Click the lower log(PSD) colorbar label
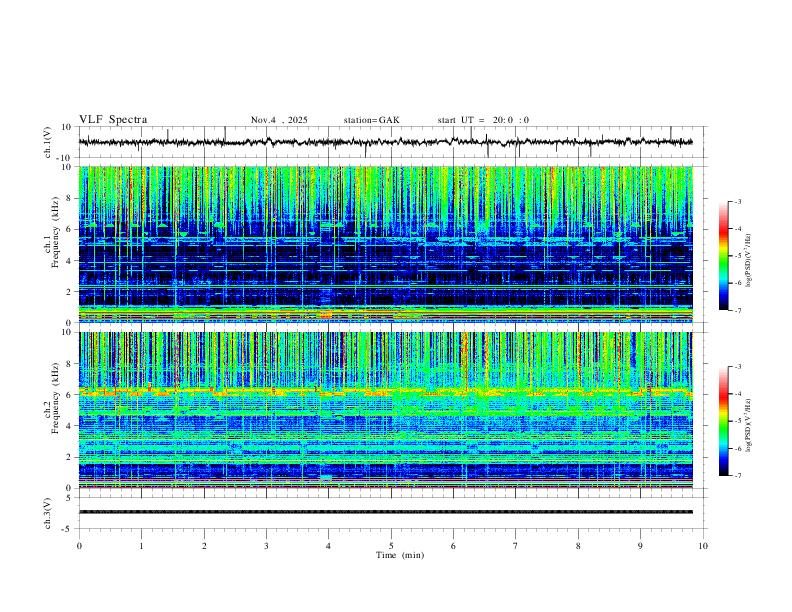The image size is (792, 612). (749, 425)
